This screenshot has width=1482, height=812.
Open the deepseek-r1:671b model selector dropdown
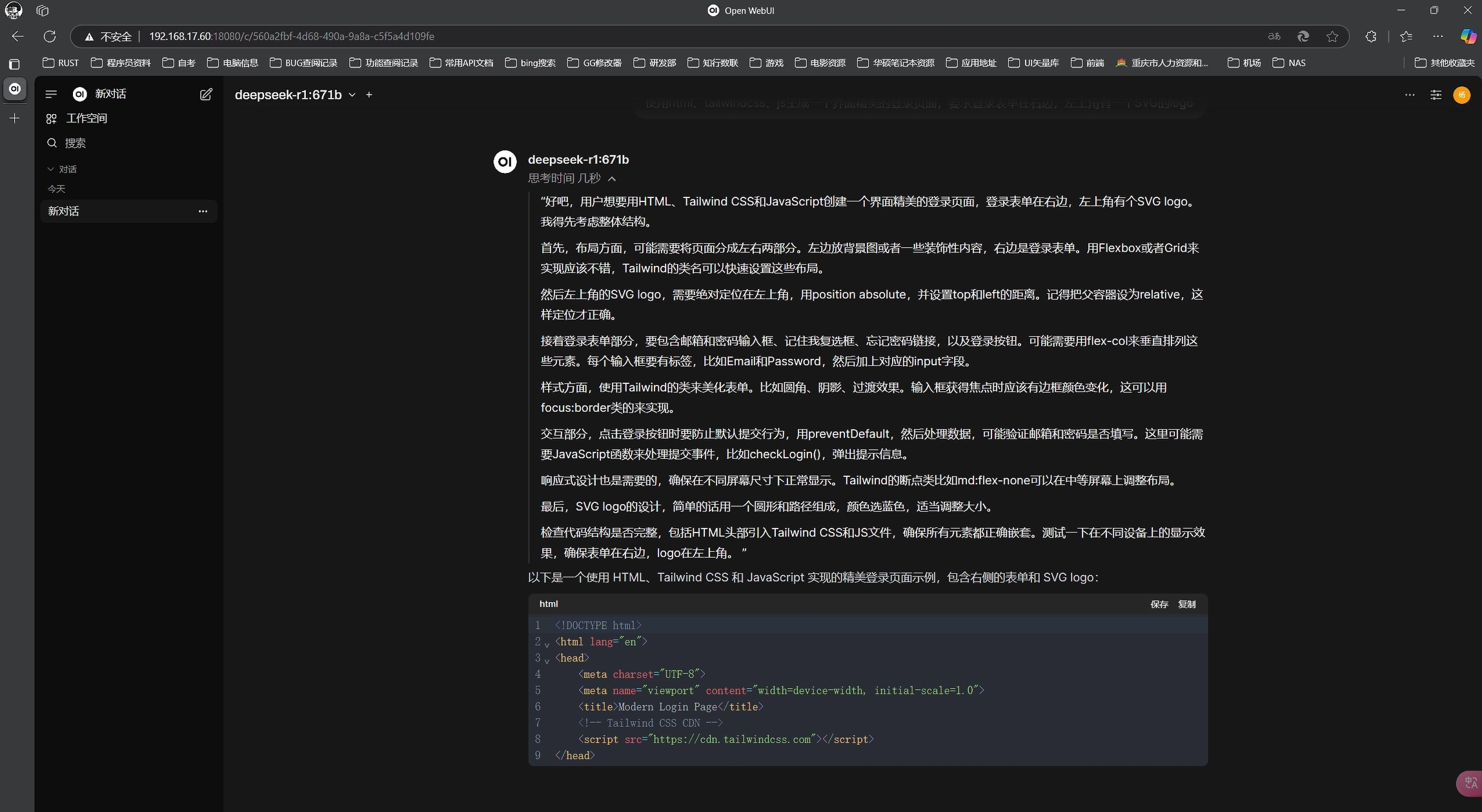tap(295, 95)
